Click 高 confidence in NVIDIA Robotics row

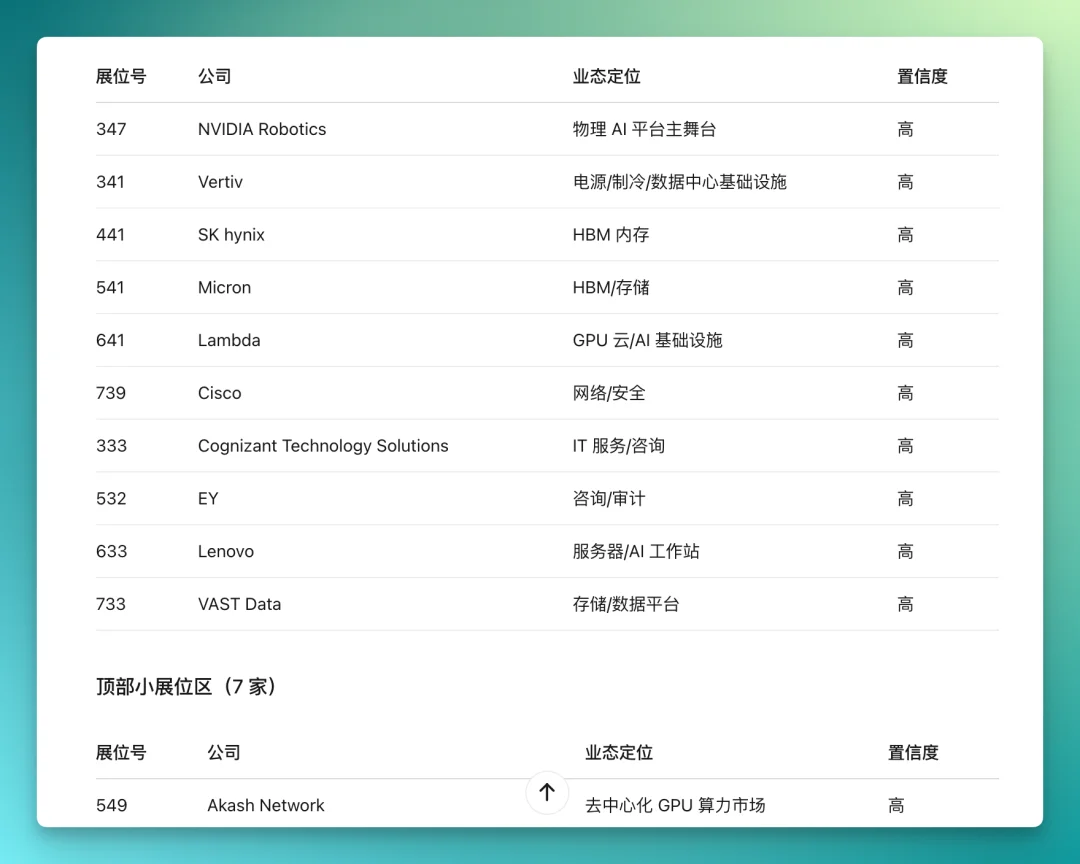(905, 130)
